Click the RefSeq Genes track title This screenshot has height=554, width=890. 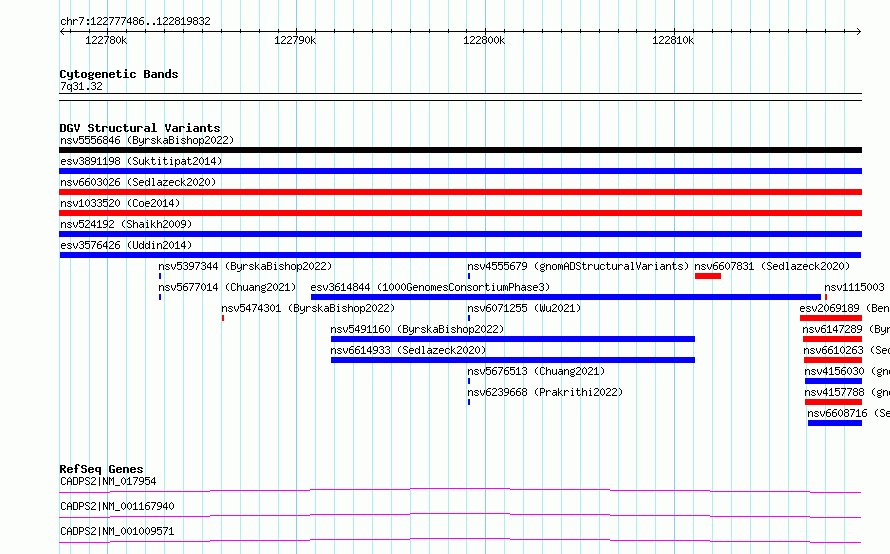pyautogui.click(x=102, y=469)
